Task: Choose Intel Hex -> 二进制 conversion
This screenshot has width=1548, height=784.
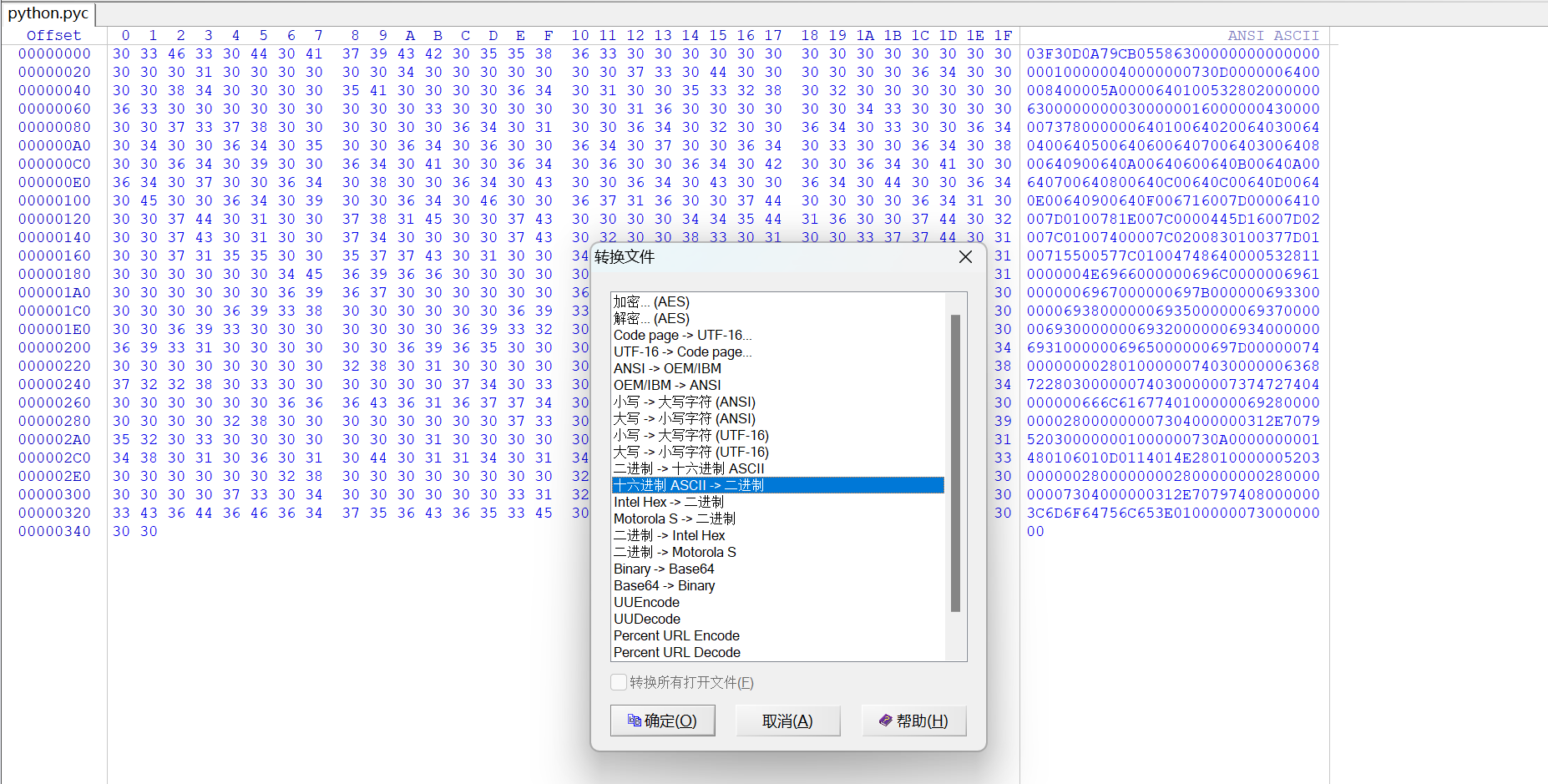Action: (x=668, y=502)
